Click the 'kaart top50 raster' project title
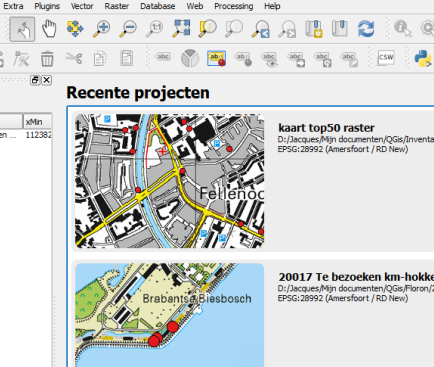The image size is (434, 367). click(326, 128)
